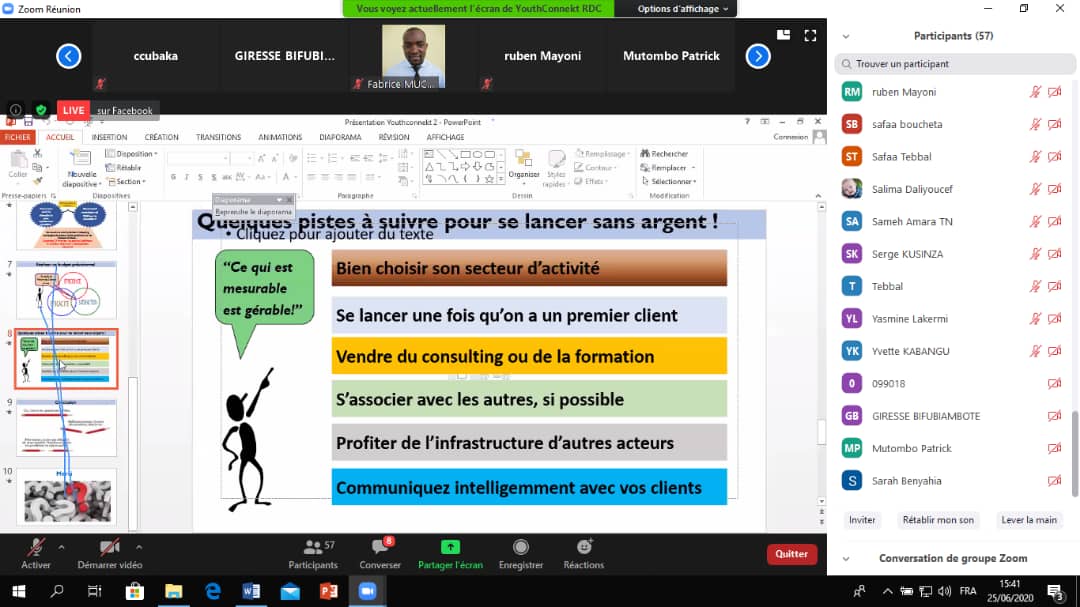Collapse the Participants (57) panel chevron
Image resolution: width=1080 pixels, height=607 pixels.
tap(846, 37)
